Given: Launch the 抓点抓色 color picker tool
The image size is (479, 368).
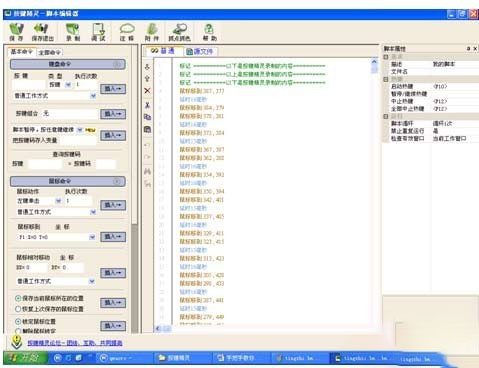Looking at the screenshot, I should 179,32.
